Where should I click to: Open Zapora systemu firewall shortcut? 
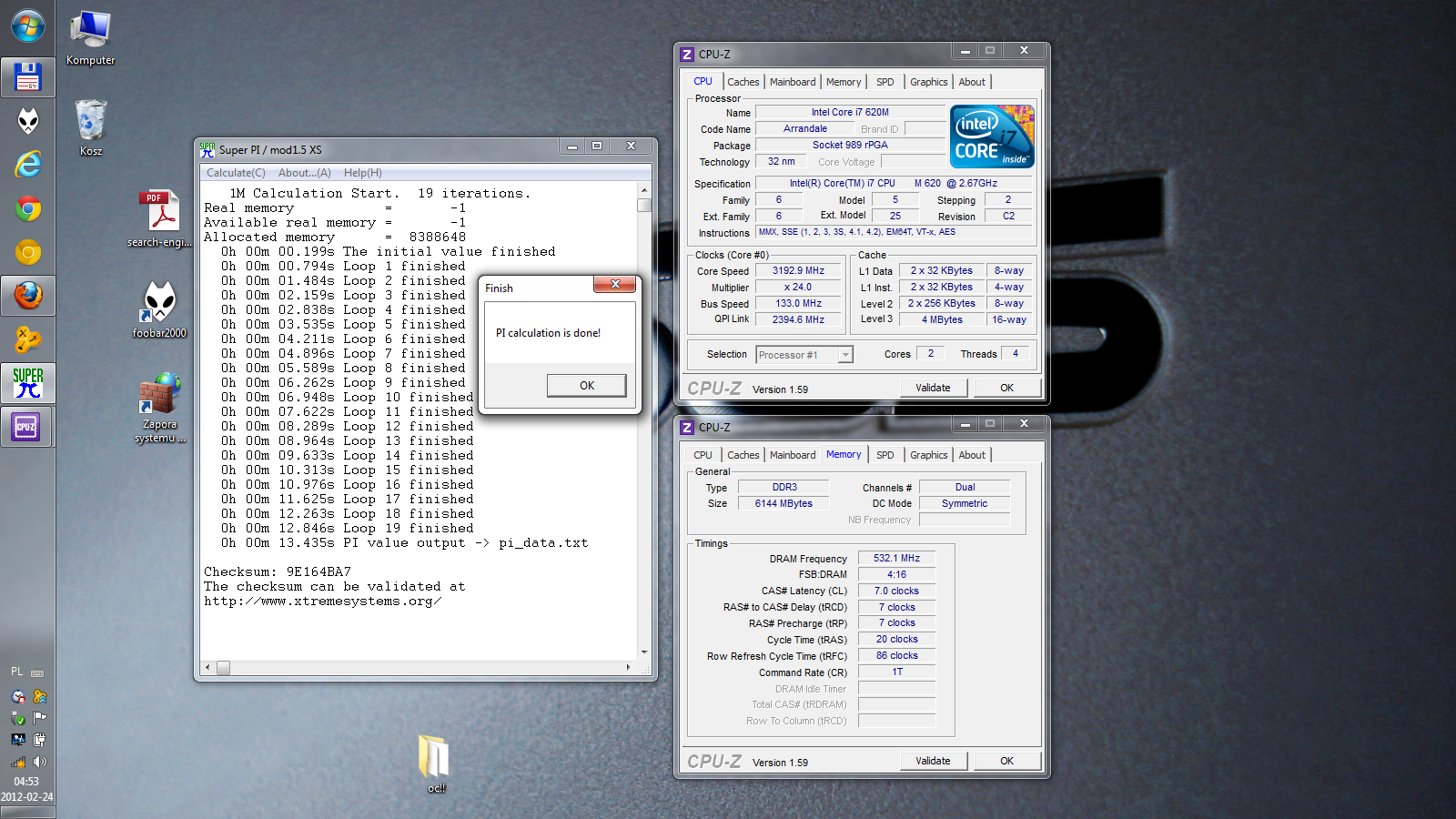click(x=160, y=407)
